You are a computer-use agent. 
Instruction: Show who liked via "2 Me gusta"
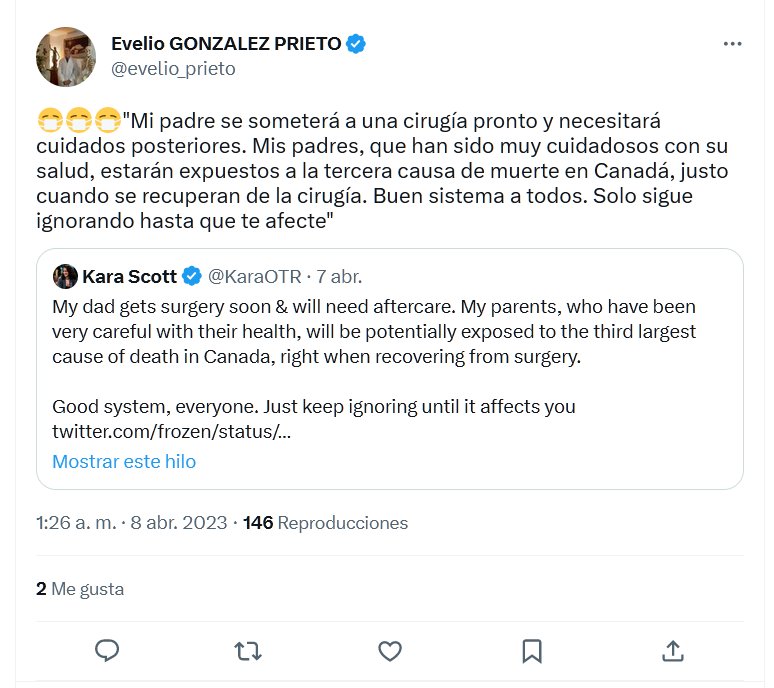click(x=80, y=589)
